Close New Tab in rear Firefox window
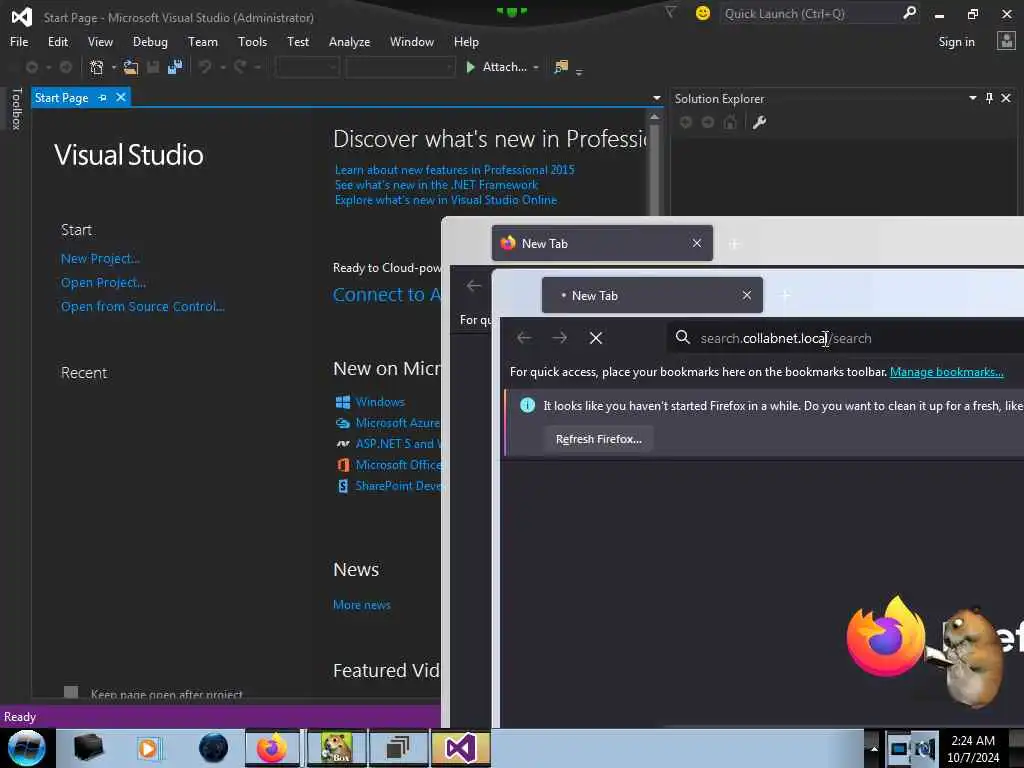The width and height of the screenshot is (1024, 768). (x=697, y=243)
